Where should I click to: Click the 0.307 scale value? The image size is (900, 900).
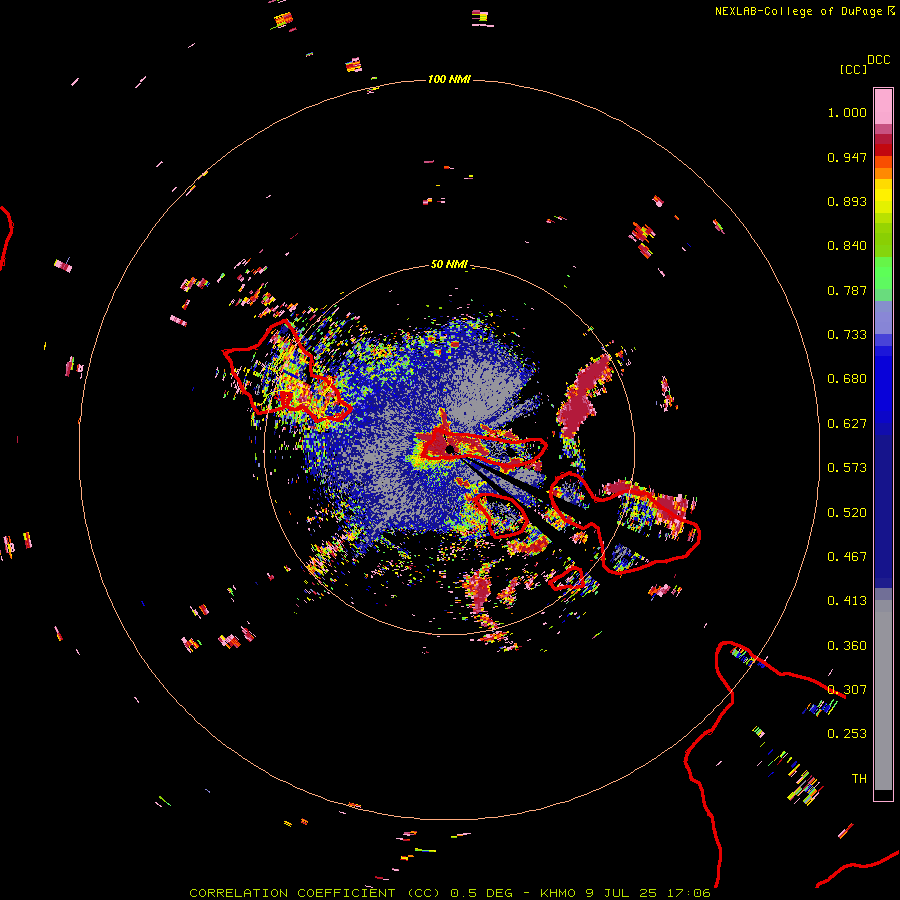click(x=847, y=690)
